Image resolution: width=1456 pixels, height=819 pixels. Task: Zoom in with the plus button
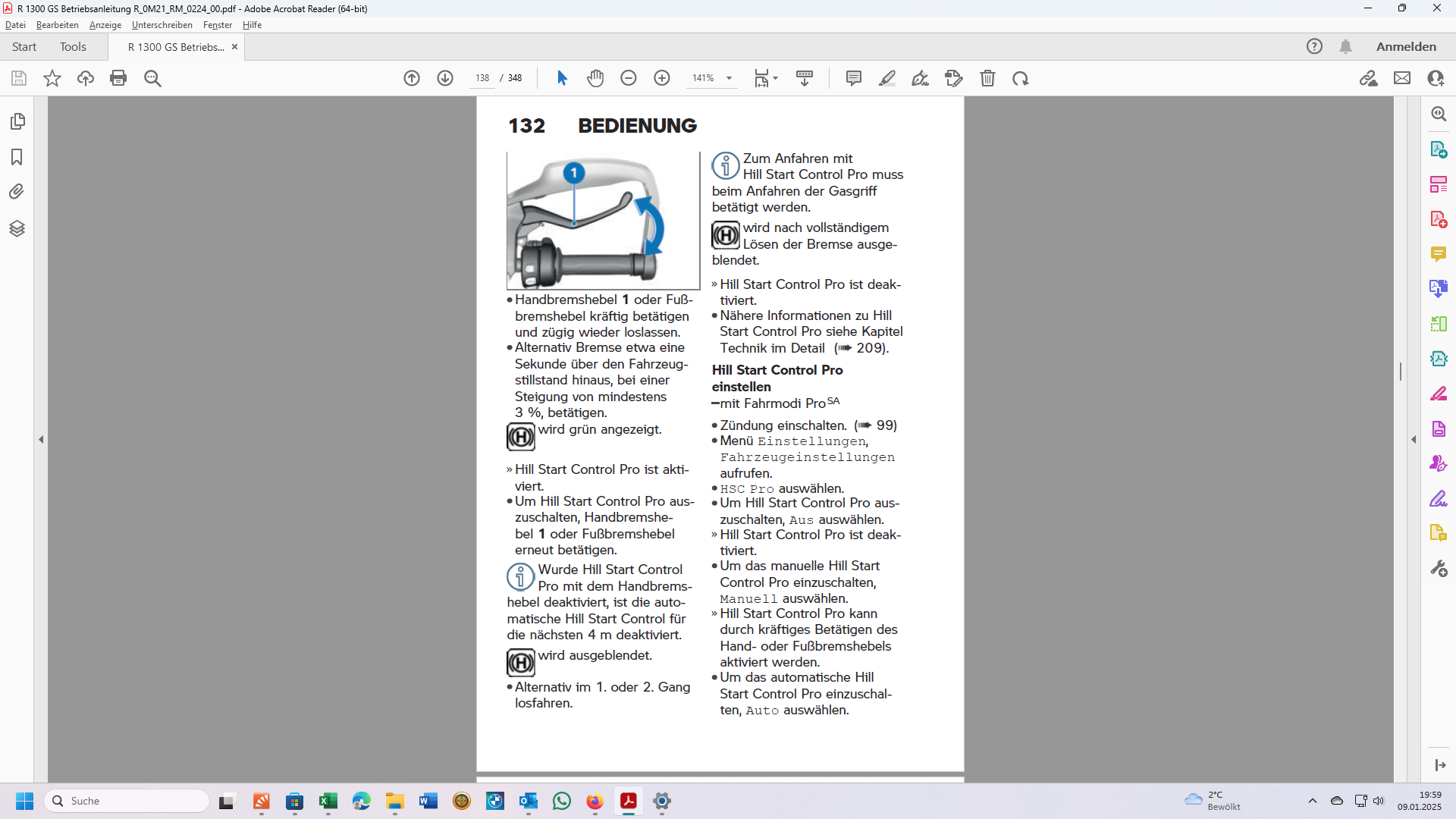pyautogui.click(x=662, y=78)
